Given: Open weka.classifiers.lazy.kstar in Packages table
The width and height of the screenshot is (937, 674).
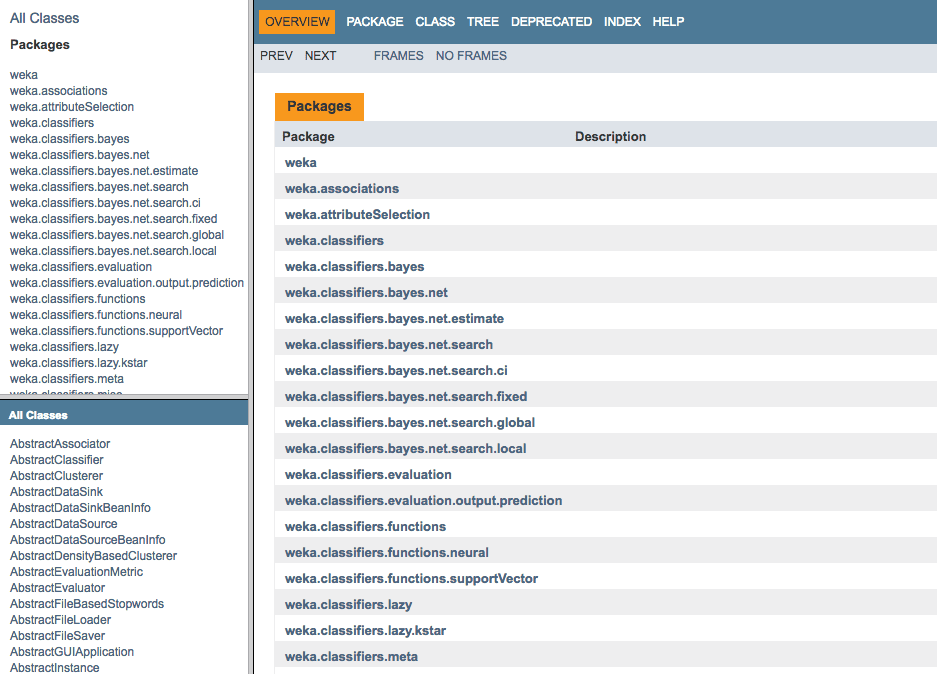Looking at the screenshot, I should (365, 630).
